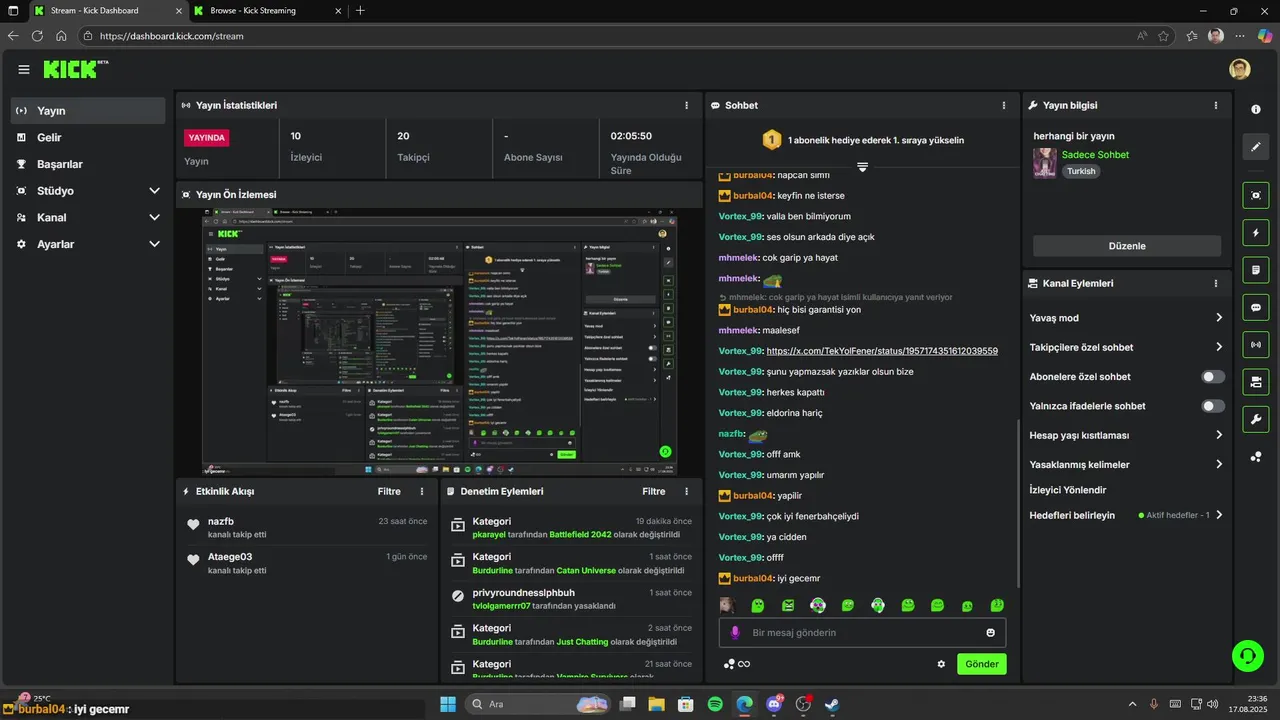Open chat settings gear icon

pyautogui.click(x=941, y=664)
